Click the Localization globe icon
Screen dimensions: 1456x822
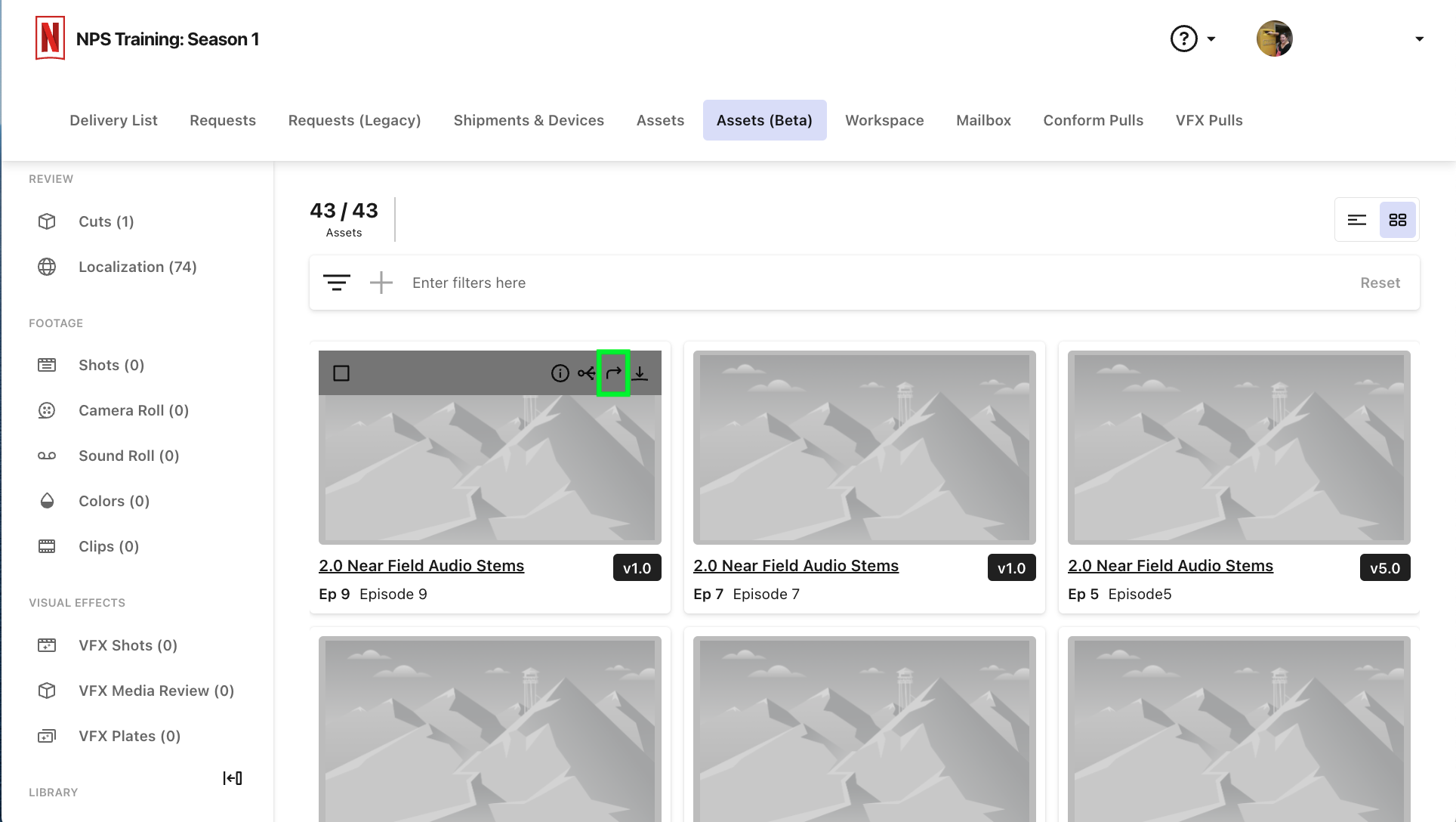tap(47, 267)
